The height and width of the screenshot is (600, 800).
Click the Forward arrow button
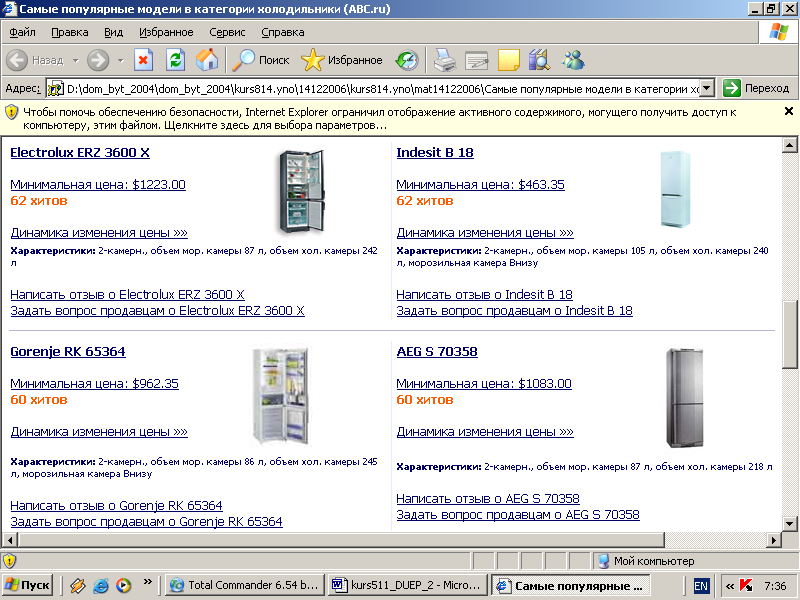[x=97, y=60]
